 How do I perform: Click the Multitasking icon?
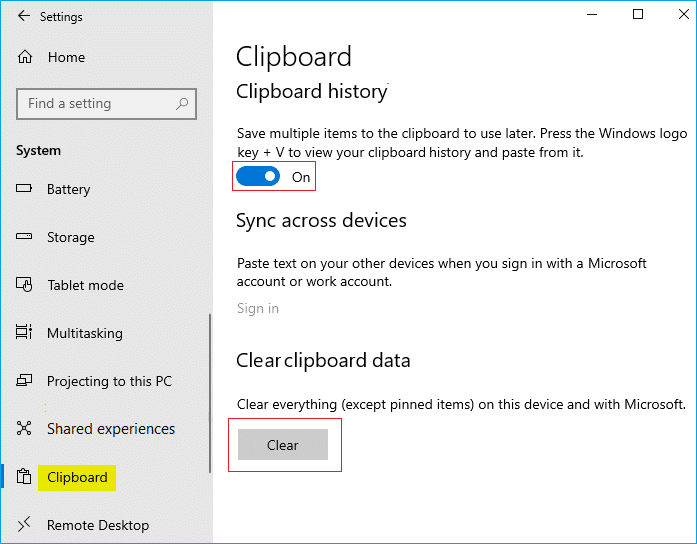point(26,333)
